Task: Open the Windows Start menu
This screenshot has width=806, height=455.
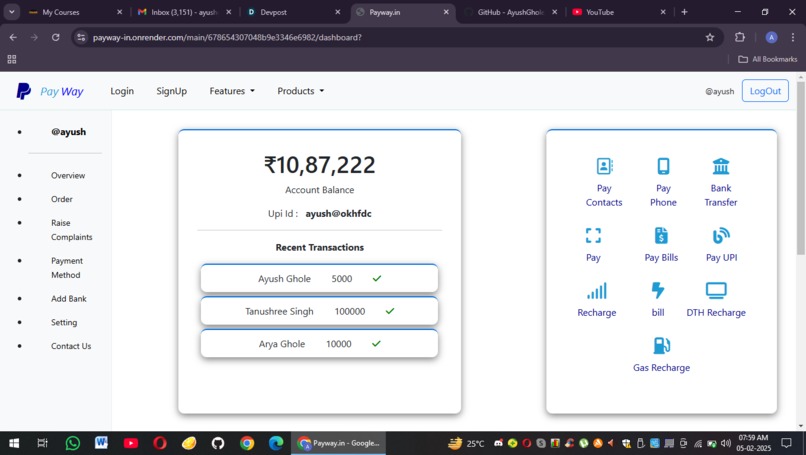Action: coord(14,443)
